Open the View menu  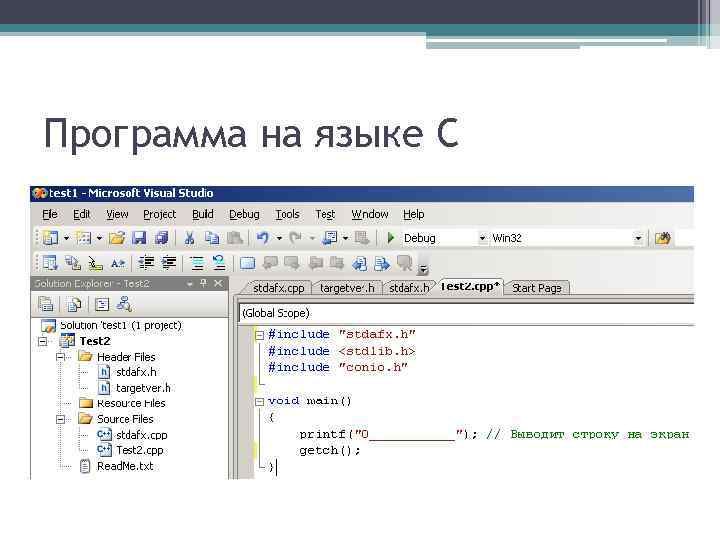coord(117,214)
